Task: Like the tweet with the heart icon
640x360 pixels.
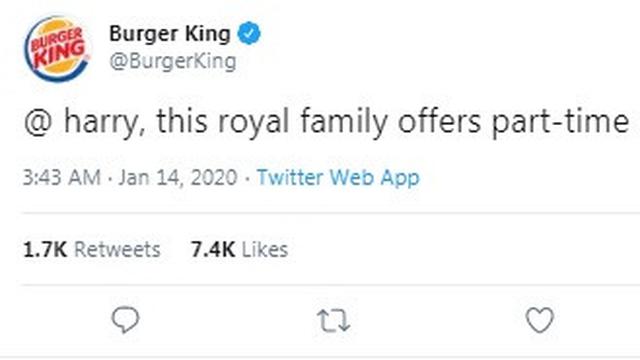Action: click(x=540, y=320)
